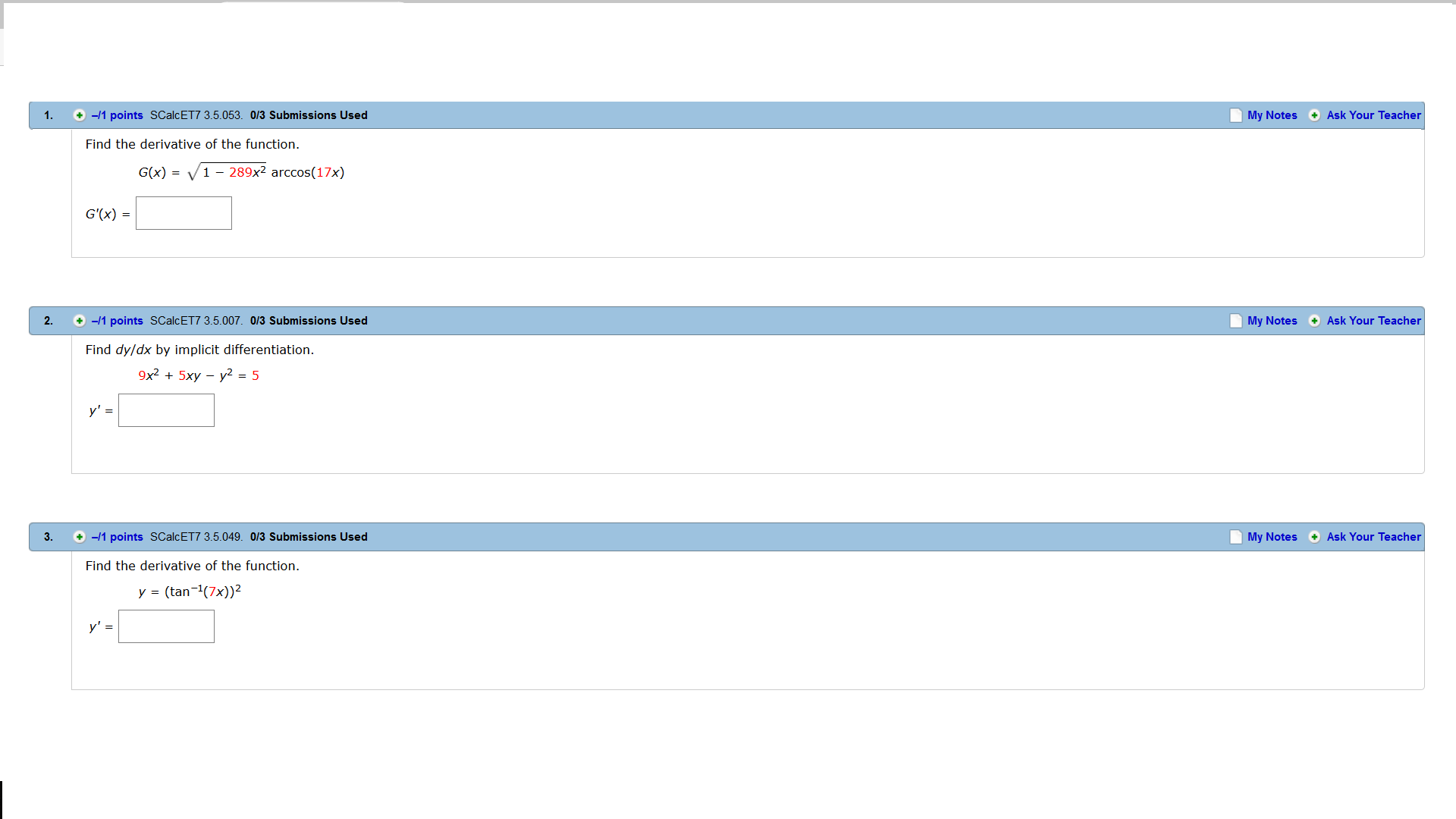Focus the G'(x) answer box
The image size is (1456, 819).
pos(184,213)
